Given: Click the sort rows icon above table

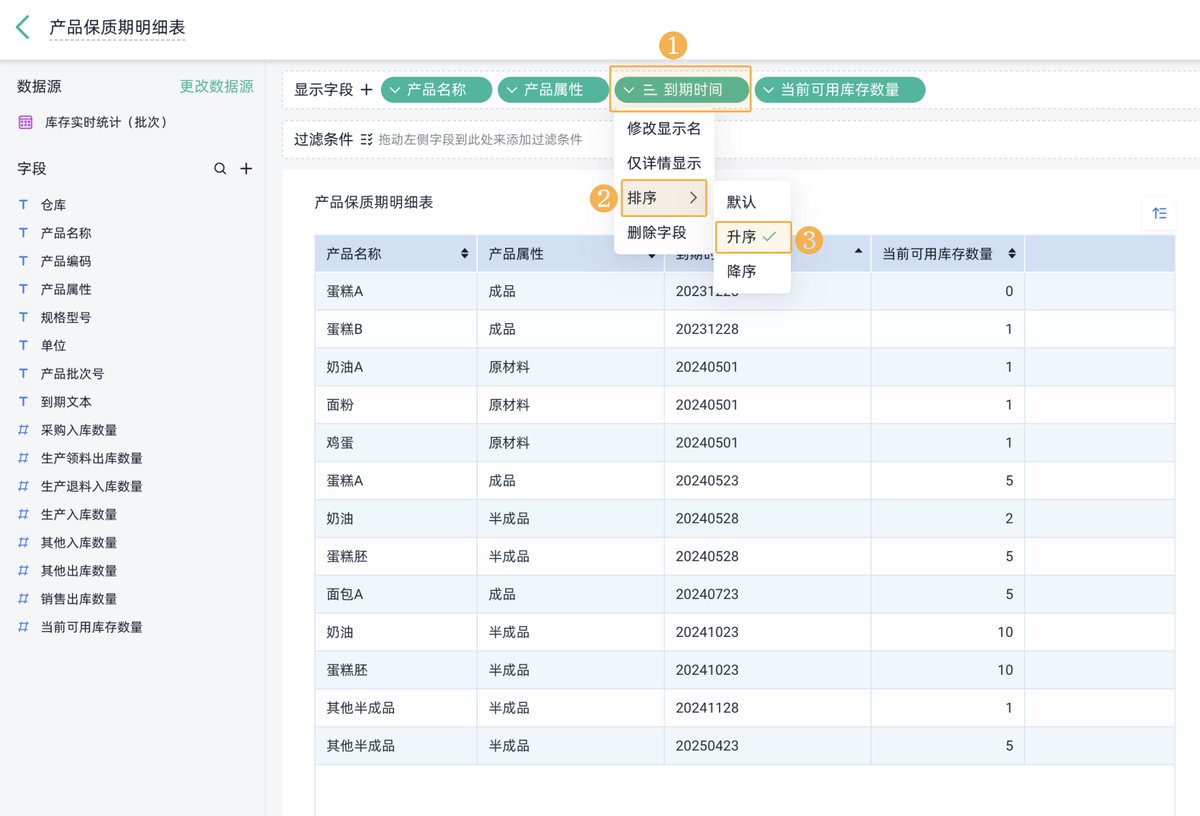Looking at the screenshot, I should click(1159, 213).
